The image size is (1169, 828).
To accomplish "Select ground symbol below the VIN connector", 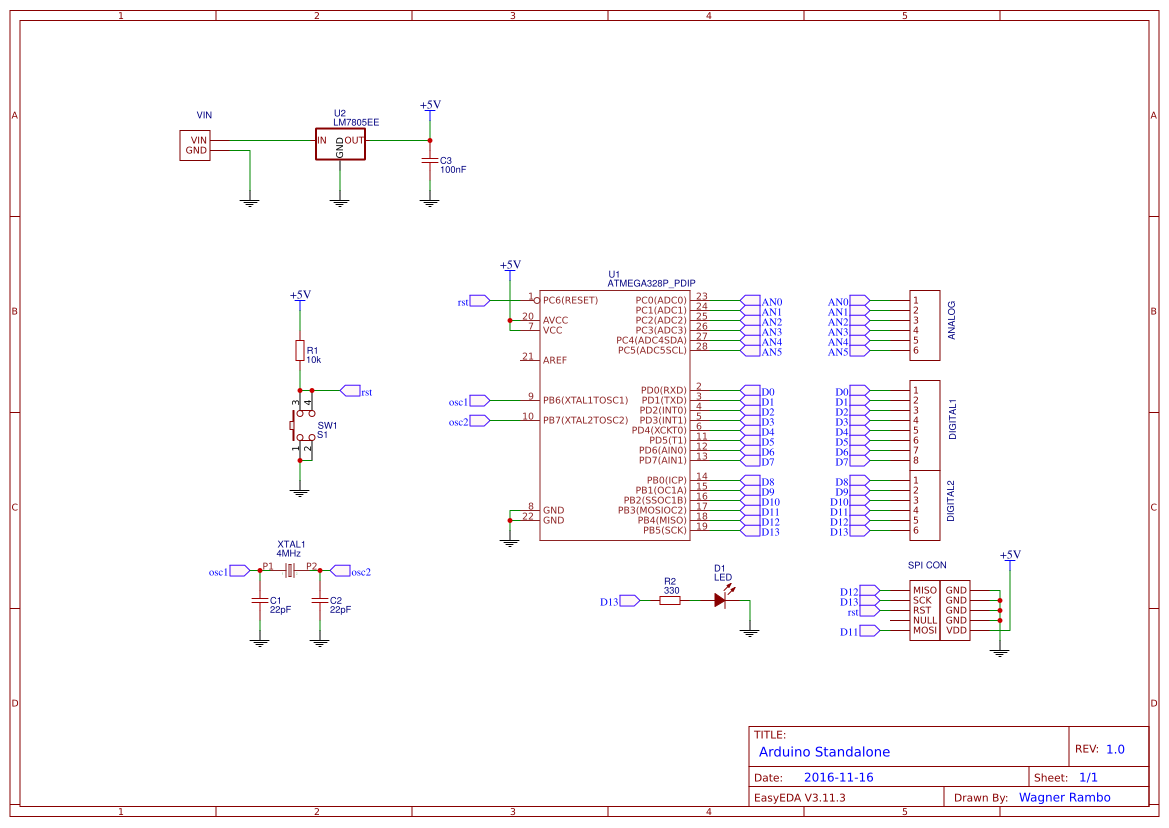I will [250, 202].
